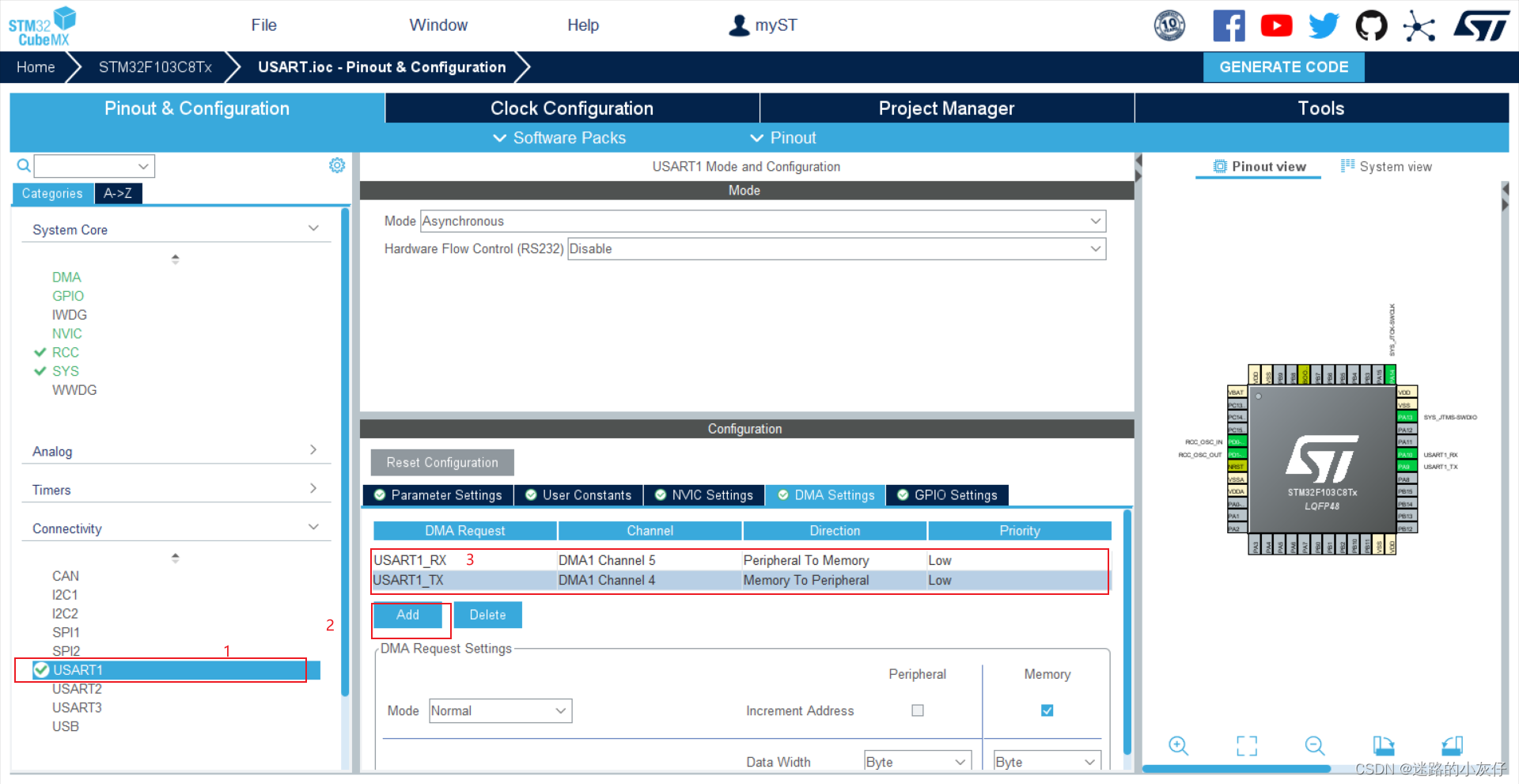Screen dimensions: 1519x784
Task: Open Parameter Settings tab
Action: (x=438, y=495)
